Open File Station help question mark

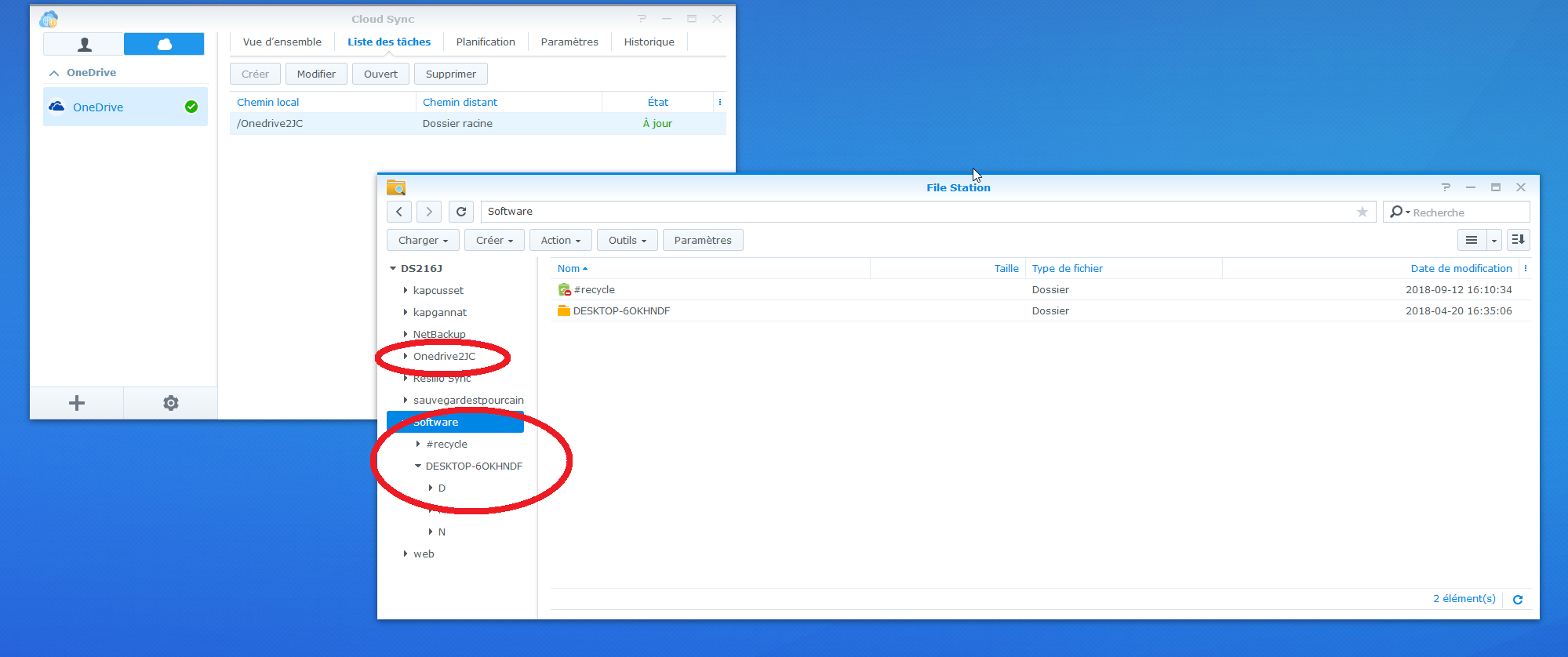(1446, 187)
